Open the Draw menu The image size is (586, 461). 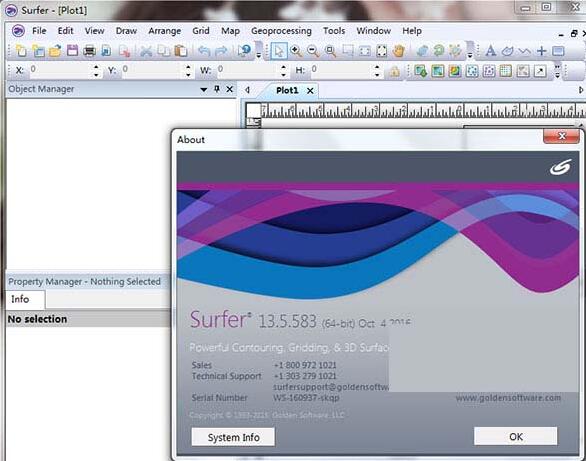point(126,31)
